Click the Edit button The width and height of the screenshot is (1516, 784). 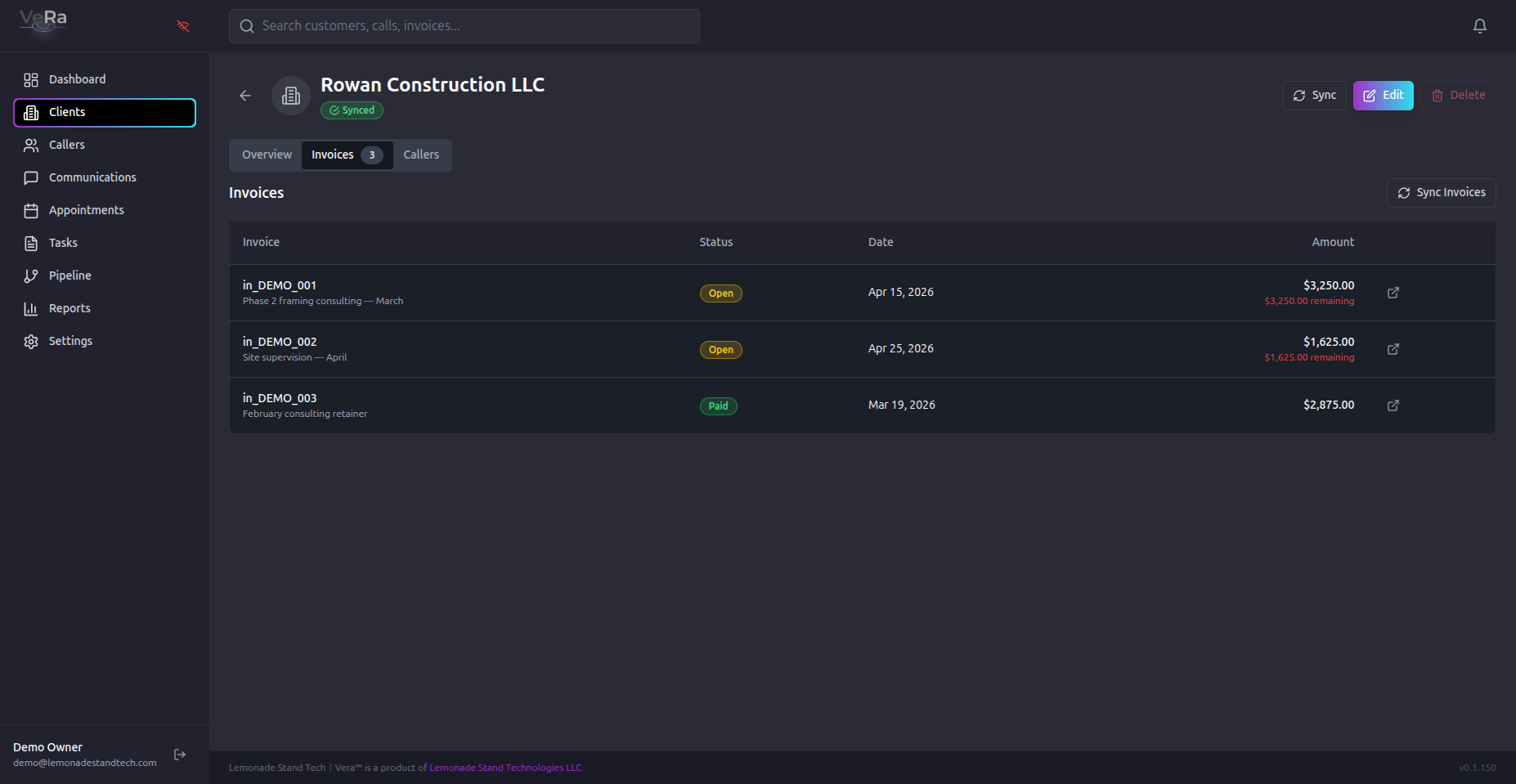click(1384, 96)
